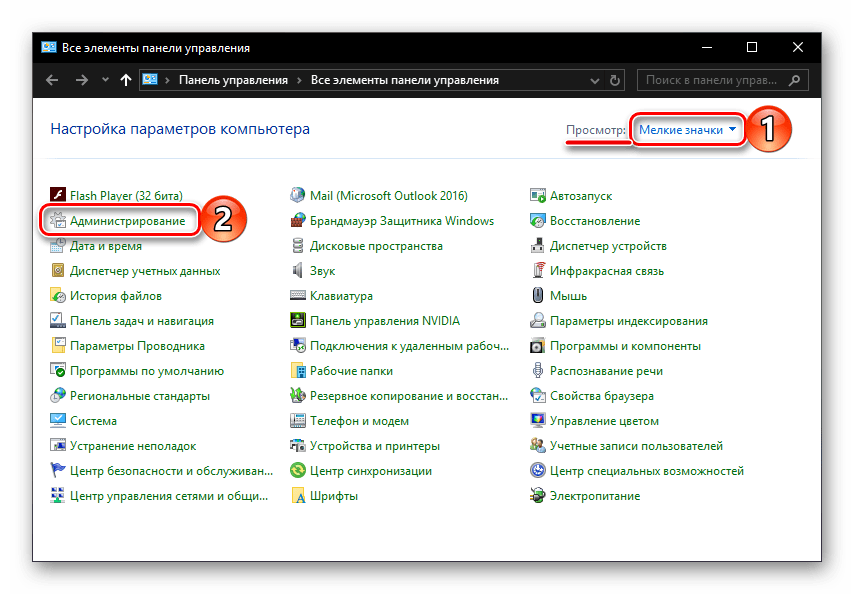The height and width of the screenshot is (594, 854).
Task: Open the Система link
Action: tap(93, 421)
